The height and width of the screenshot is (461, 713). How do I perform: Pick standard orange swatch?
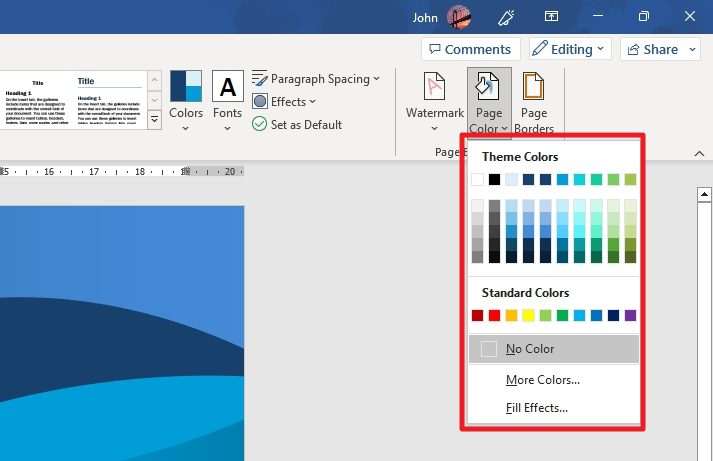coord(511,316)
